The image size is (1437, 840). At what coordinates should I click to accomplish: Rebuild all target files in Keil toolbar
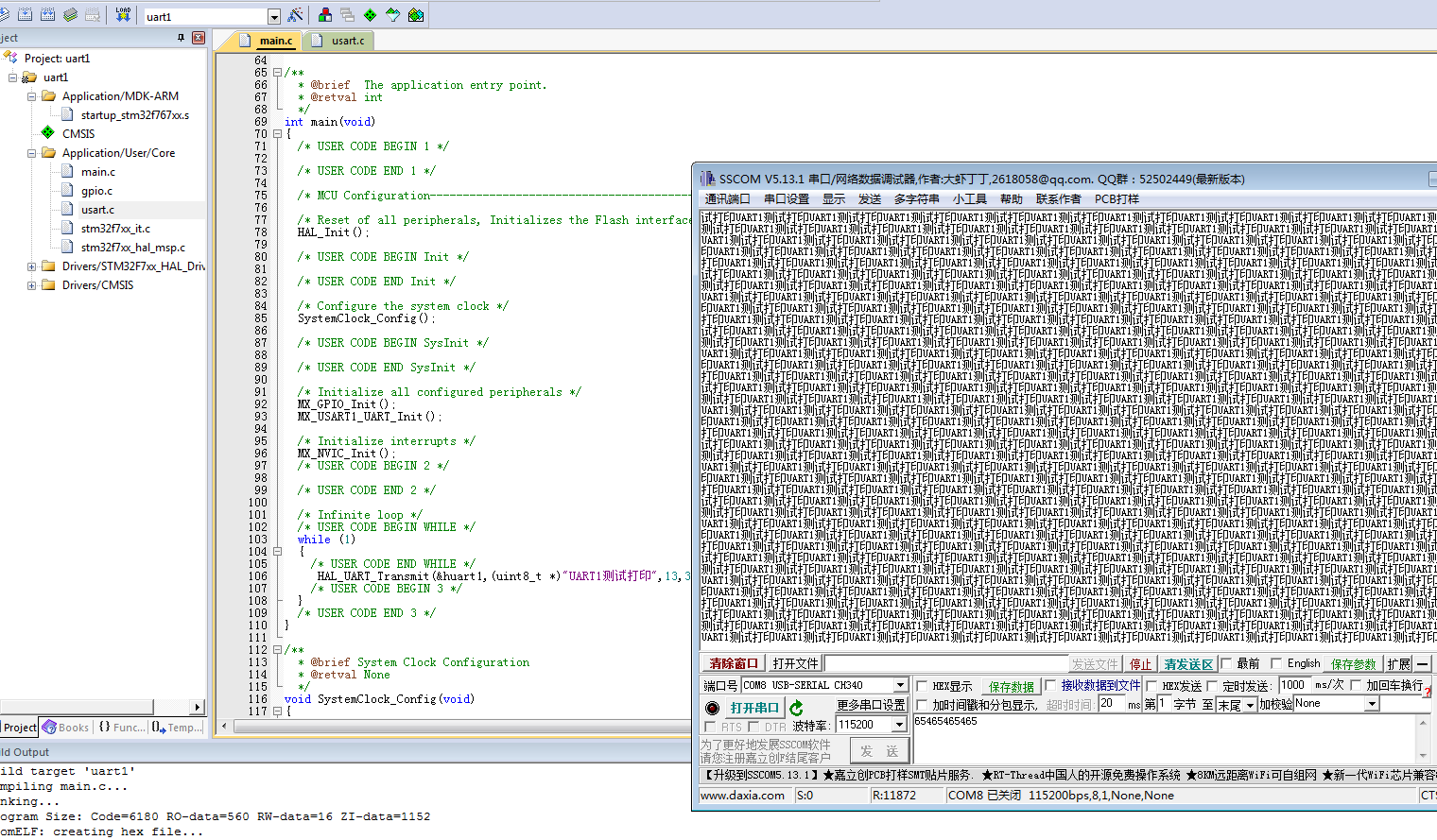pos(47,15)
